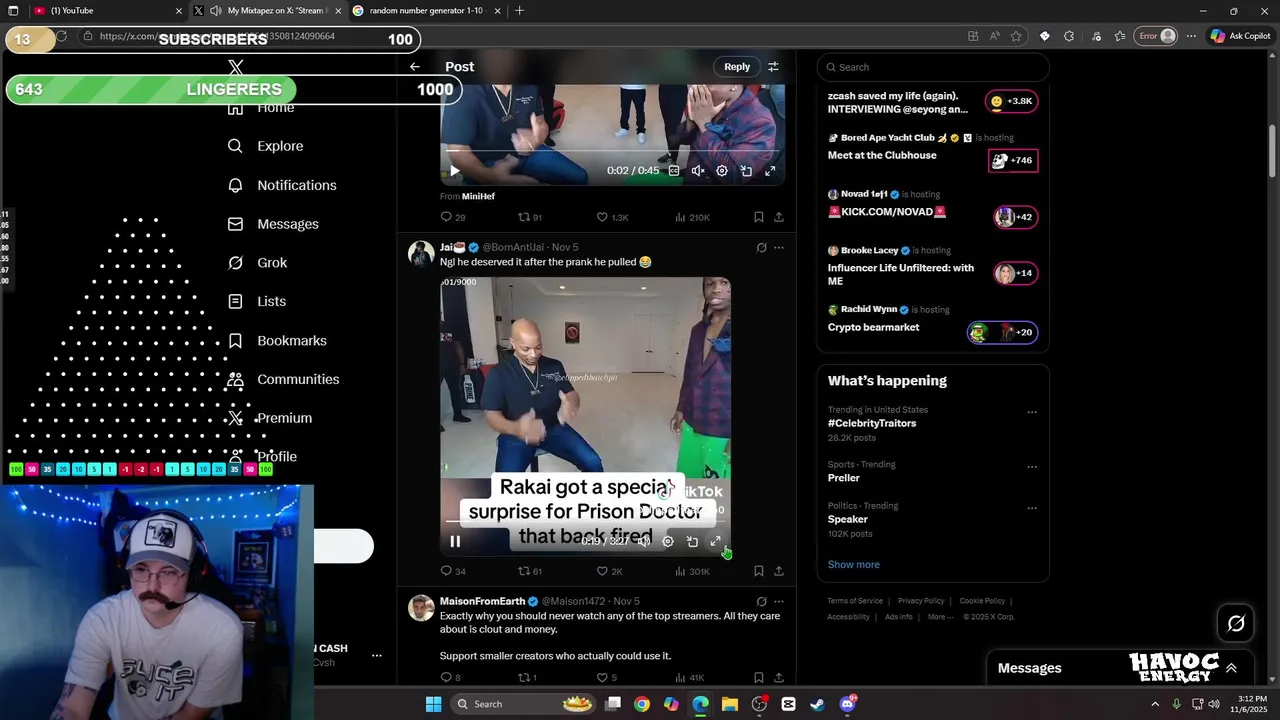Image resolution: width=1280 pixels, height=720 pixels.
Task: Click the MiniHef source link
Action: pos(478,197)
